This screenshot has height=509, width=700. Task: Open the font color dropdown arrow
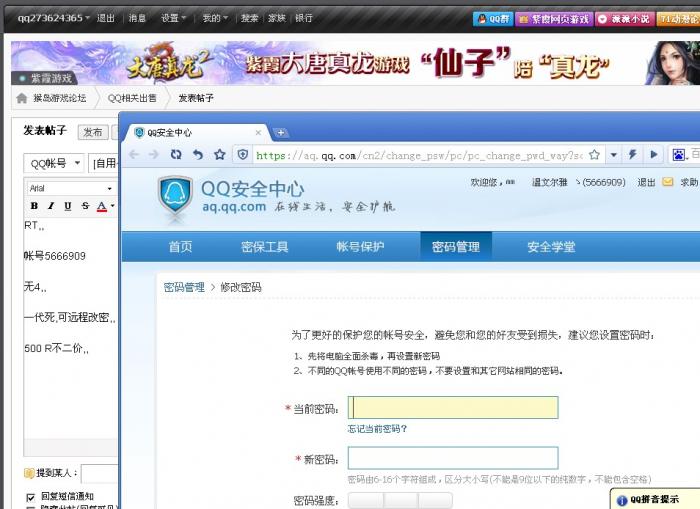112,206
